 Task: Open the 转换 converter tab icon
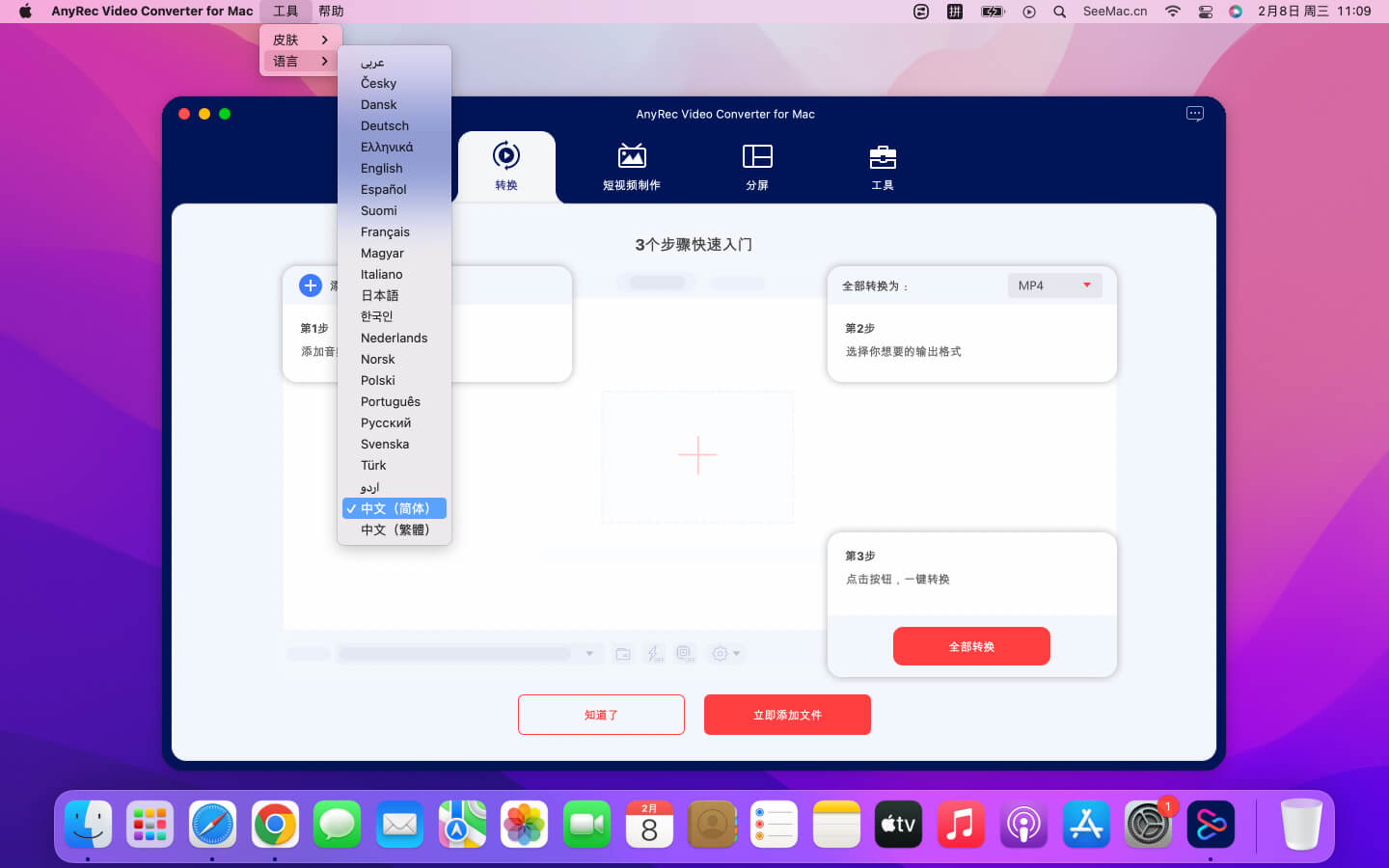point(505,156)
